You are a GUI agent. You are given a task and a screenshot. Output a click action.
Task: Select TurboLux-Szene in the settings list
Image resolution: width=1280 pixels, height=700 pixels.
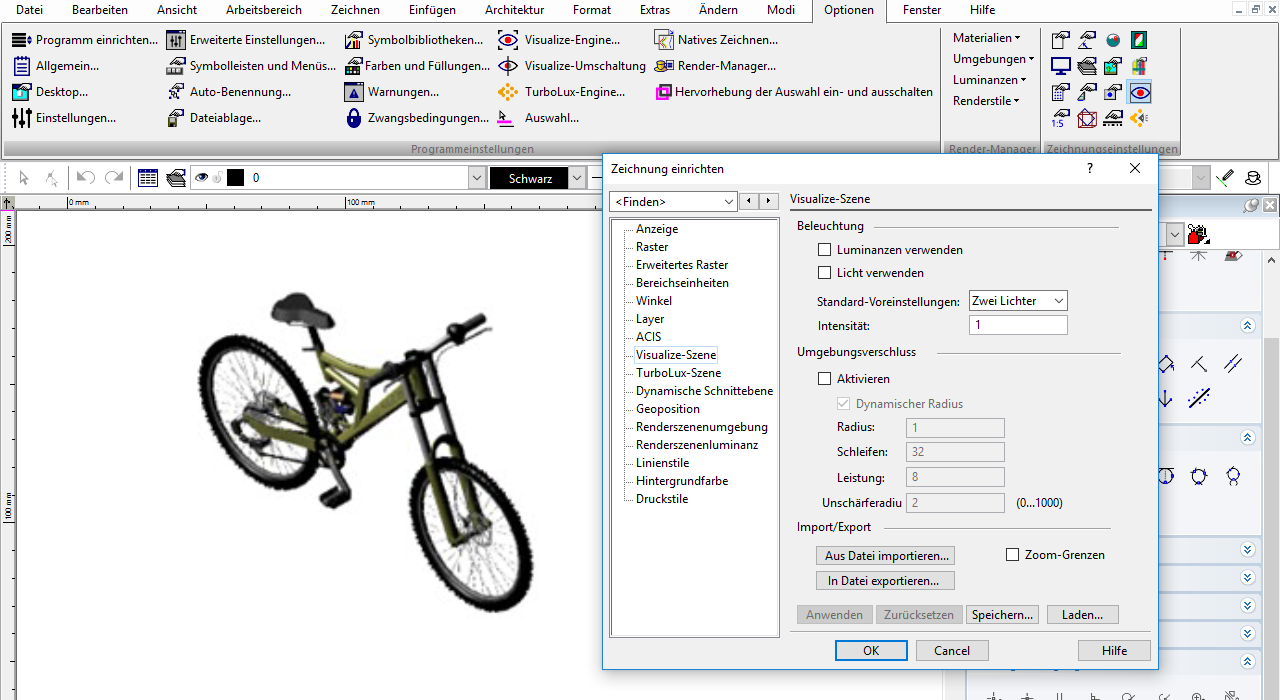point(678,373)
